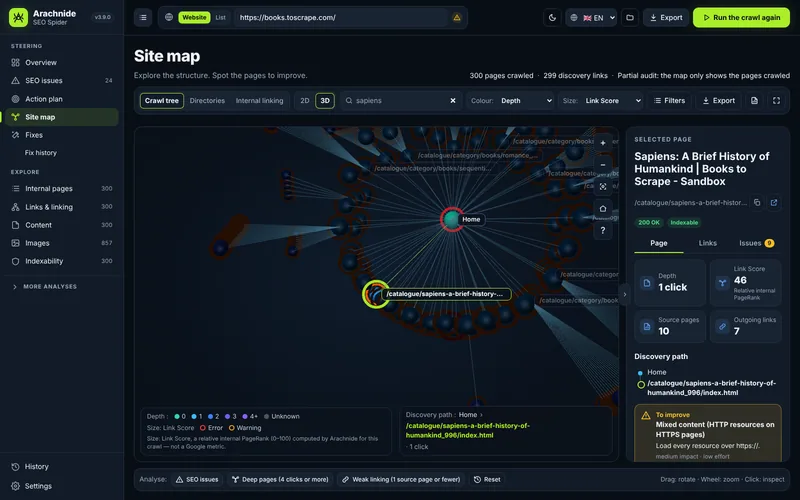Screen dimensions: 800x500
Task: Open the Filters panel
Action: tap(670, 101)
